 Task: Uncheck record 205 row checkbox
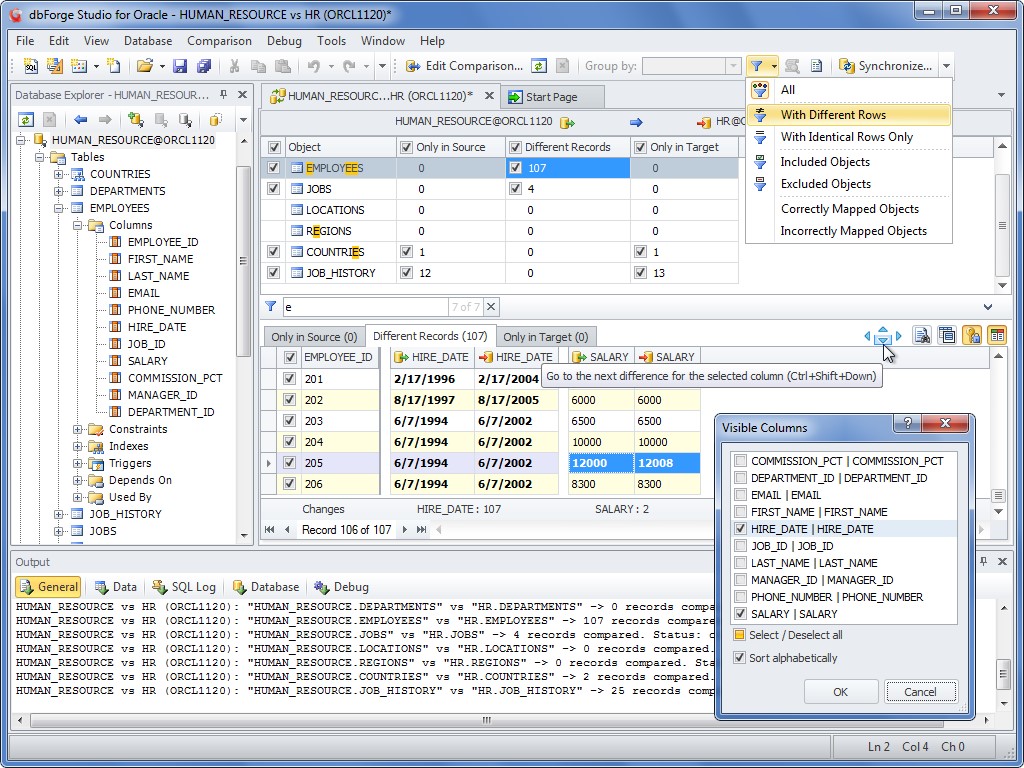[x=289, y=462]
